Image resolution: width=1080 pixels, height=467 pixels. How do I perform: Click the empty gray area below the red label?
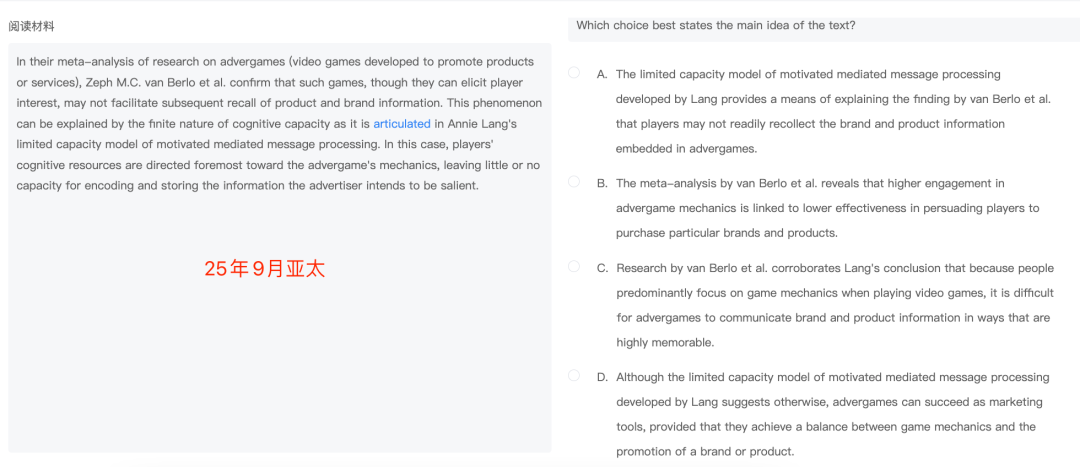(278, 370)
